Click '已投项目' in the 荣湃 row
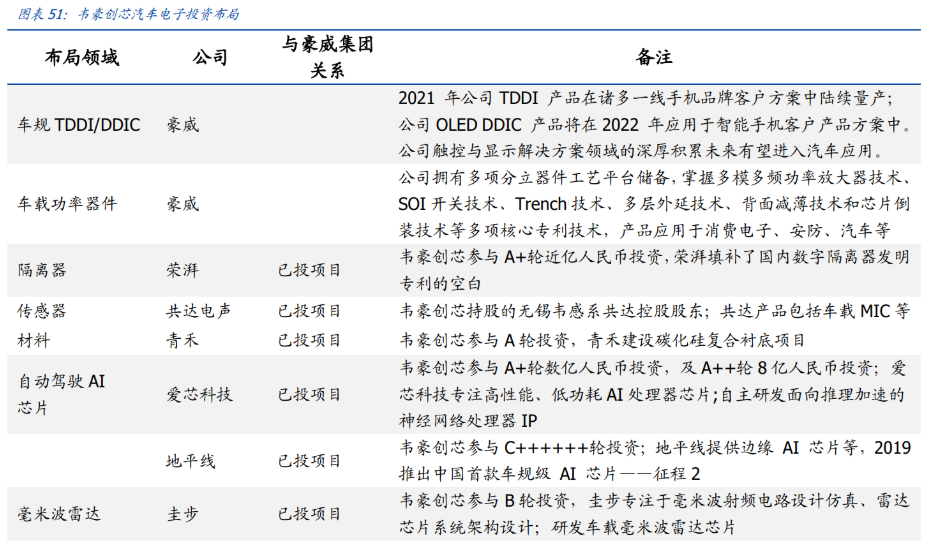The width and height of the screenshot is (928, 541). (310, 270)
